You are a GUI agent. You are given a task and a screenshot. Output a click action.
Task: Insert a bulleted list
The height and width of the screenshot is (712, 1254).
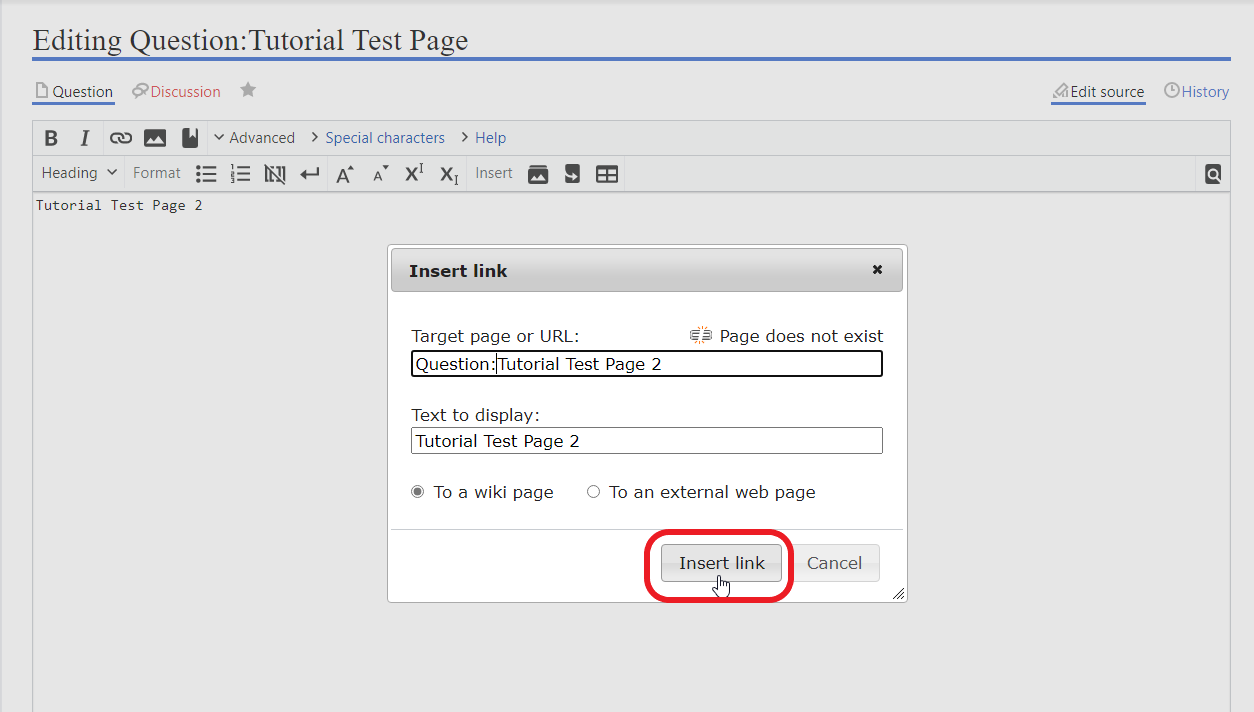point(206,174)
